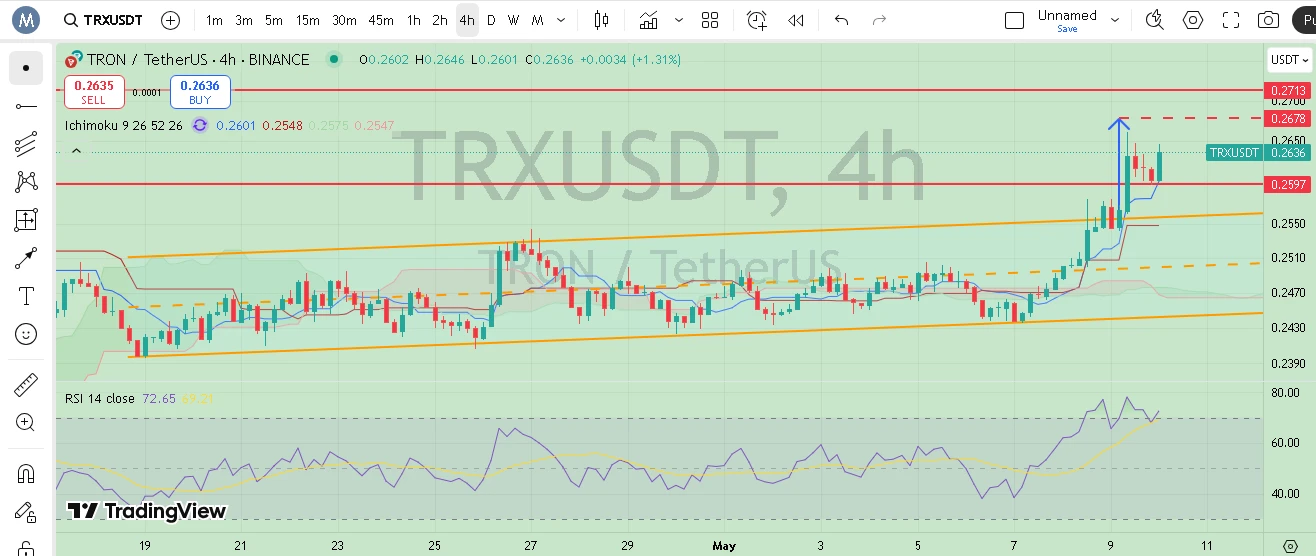Select the ruler Measure tool
The image size is (1316, 556).
click(26, 384)
